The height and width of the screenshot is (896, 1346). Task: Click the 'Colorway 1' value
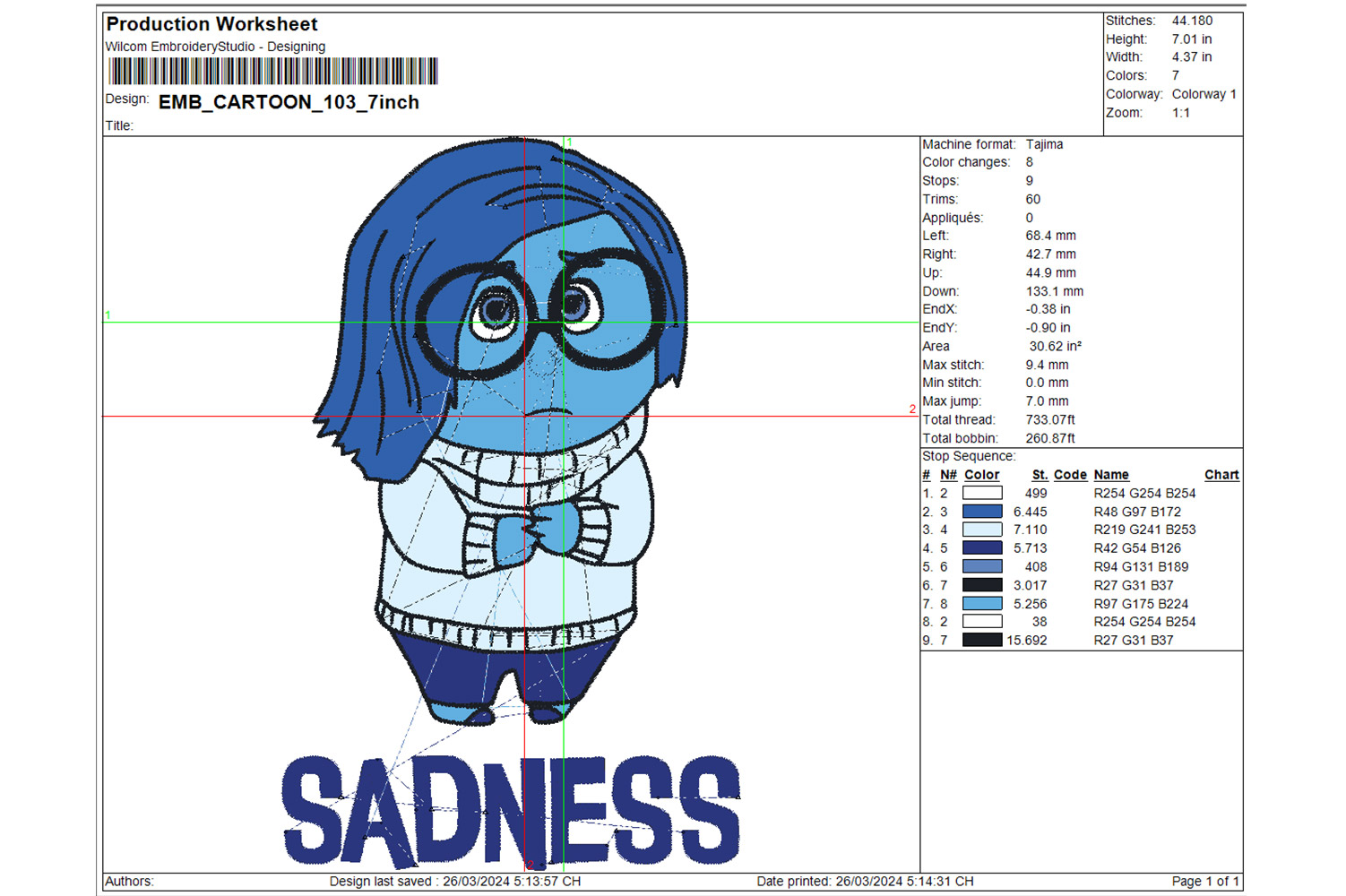[x=1204, y=94]
